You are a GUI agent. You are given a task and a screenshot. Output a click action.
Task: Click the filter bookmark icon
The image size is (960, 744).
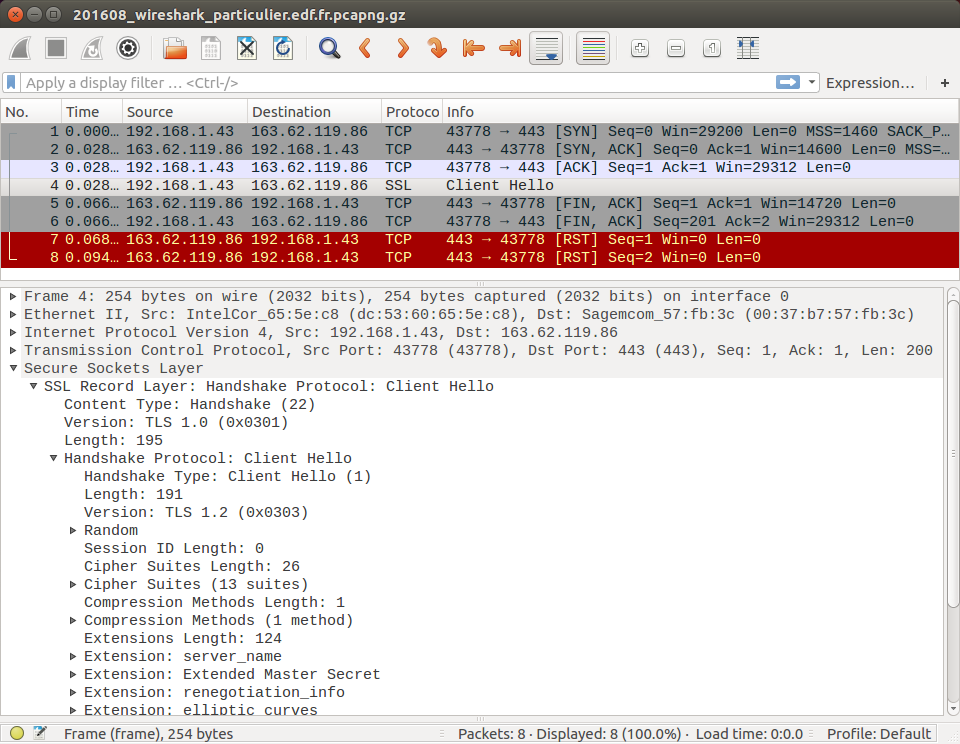pos(12,83)
